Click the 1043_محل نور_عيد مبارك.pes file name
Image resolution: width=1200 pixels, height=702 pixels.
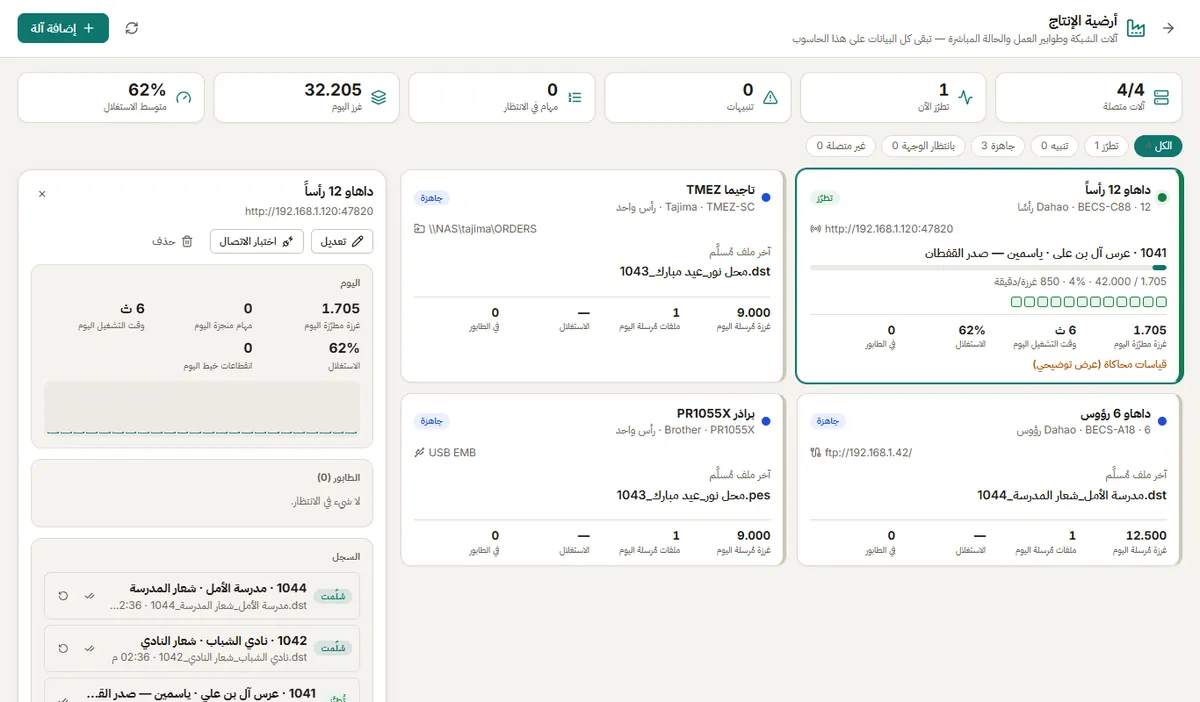[694, 495]
